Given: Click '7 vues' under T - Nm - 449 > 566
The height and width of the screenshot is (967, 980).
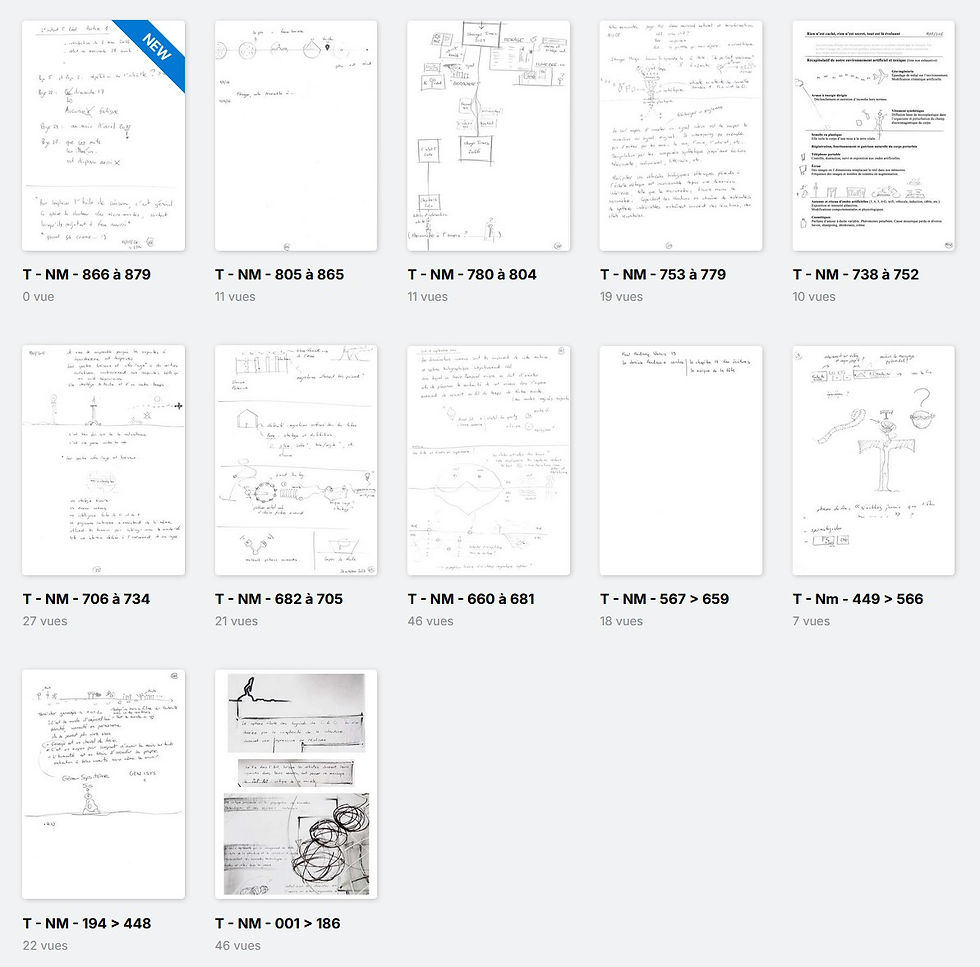Looking at the screenshot, I should click(x=811, y=621).
